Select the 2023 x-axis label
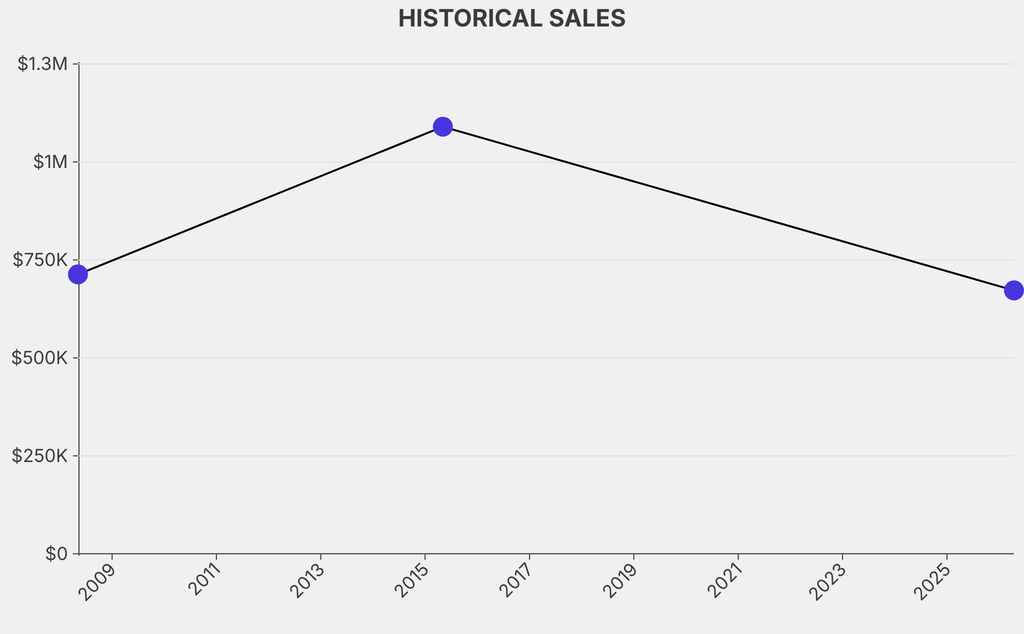 (x=828, y=582)
